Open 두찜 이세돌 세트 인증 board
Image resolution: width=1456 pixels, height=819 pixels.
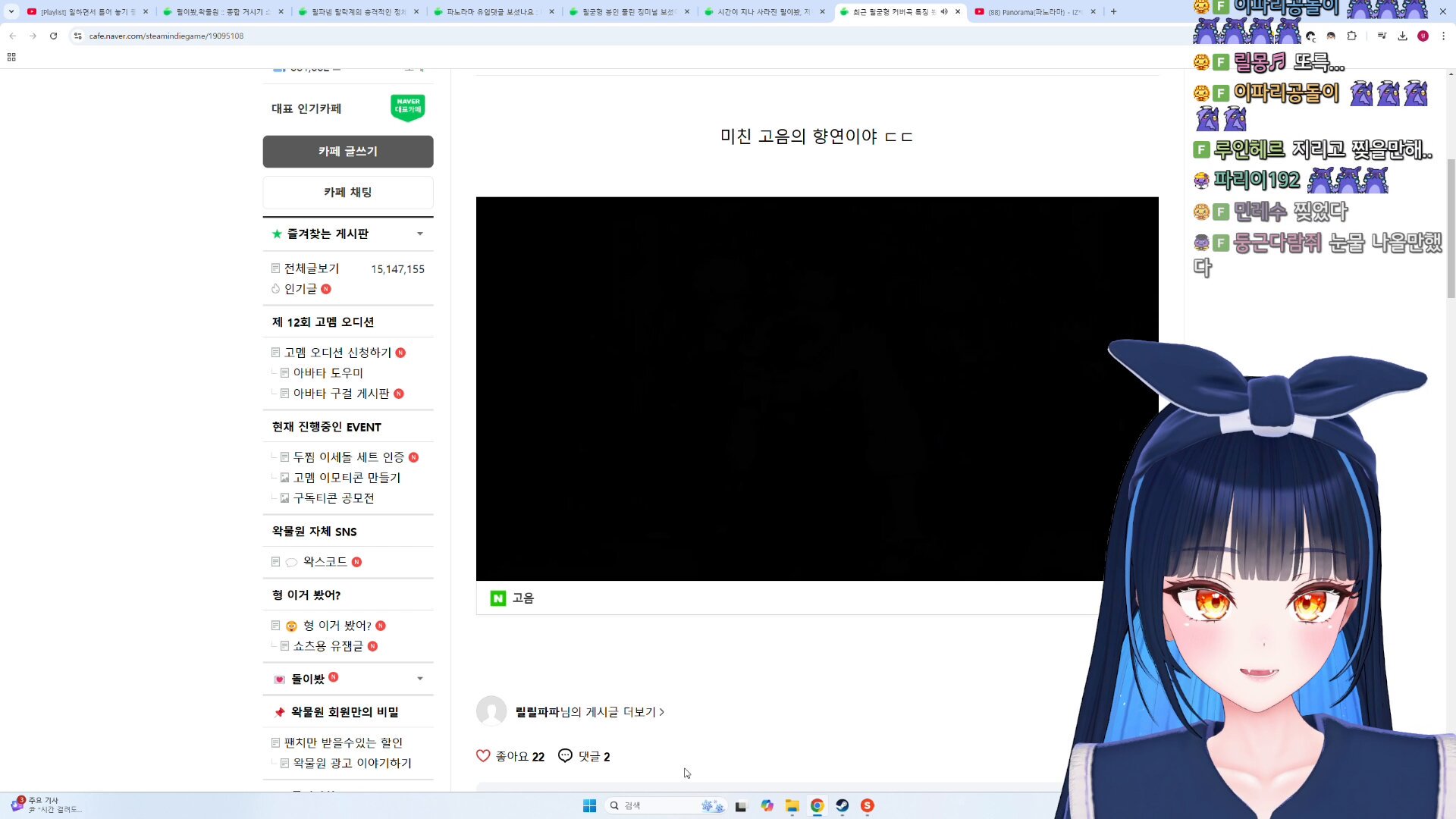coord(348,457)
